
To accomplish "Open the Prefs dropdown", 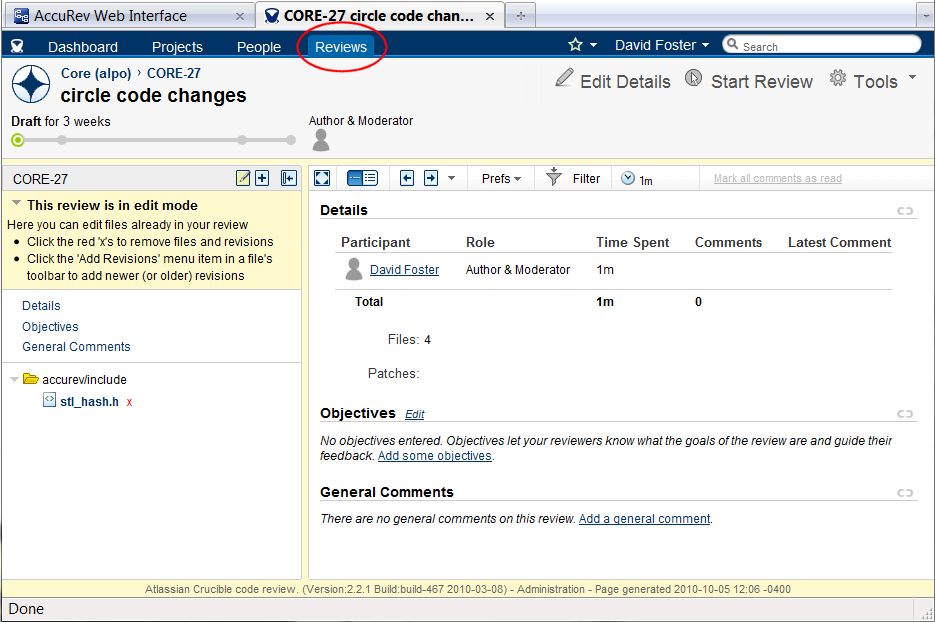I will tap(502, 179).
